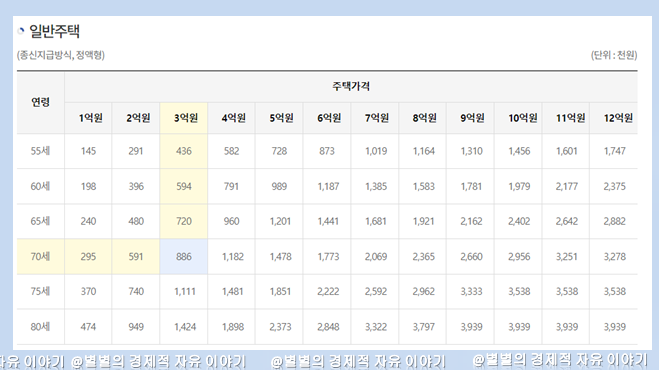Click the (단위 : 천원) unit label
This screenshot has height=370, width=659.
point(614,55)
